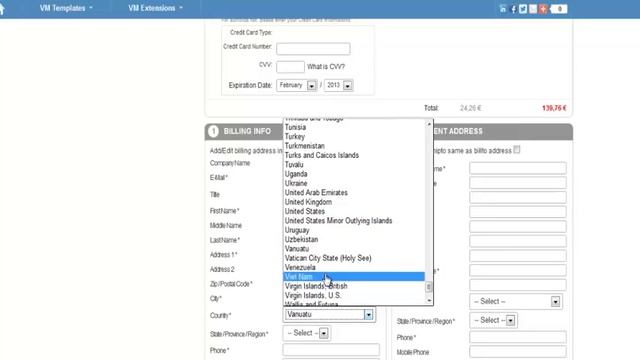This screenshot has height=360, width=640.
Task: Share via the Google Plus icon
Action: click(x=543, y=9)
